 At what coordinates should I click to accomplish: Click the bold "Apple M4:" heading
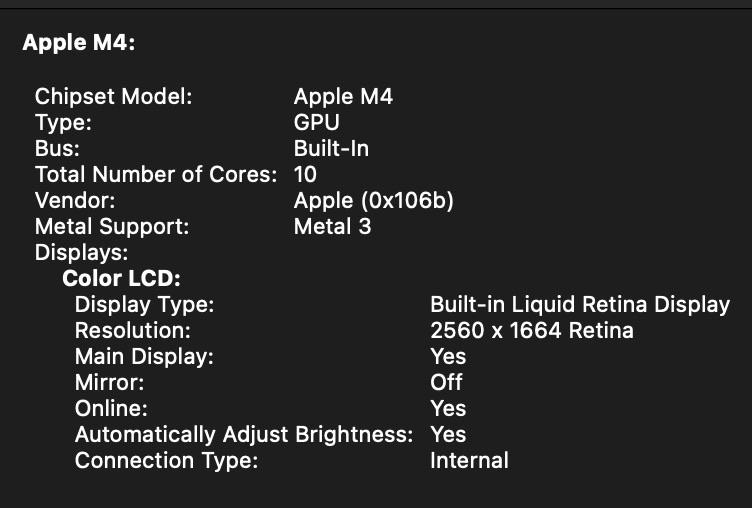pyautogui.click(x=78, y=42)
